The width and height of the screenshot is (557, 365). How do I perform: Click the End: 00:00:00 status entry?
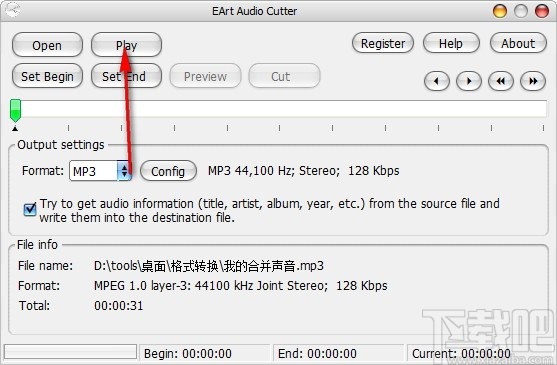317,354
